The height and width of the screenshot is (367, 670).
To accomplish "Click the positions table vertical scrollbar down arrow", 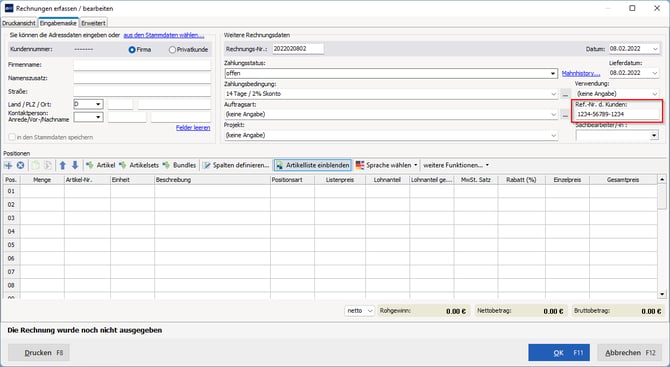I will point(662,294).
